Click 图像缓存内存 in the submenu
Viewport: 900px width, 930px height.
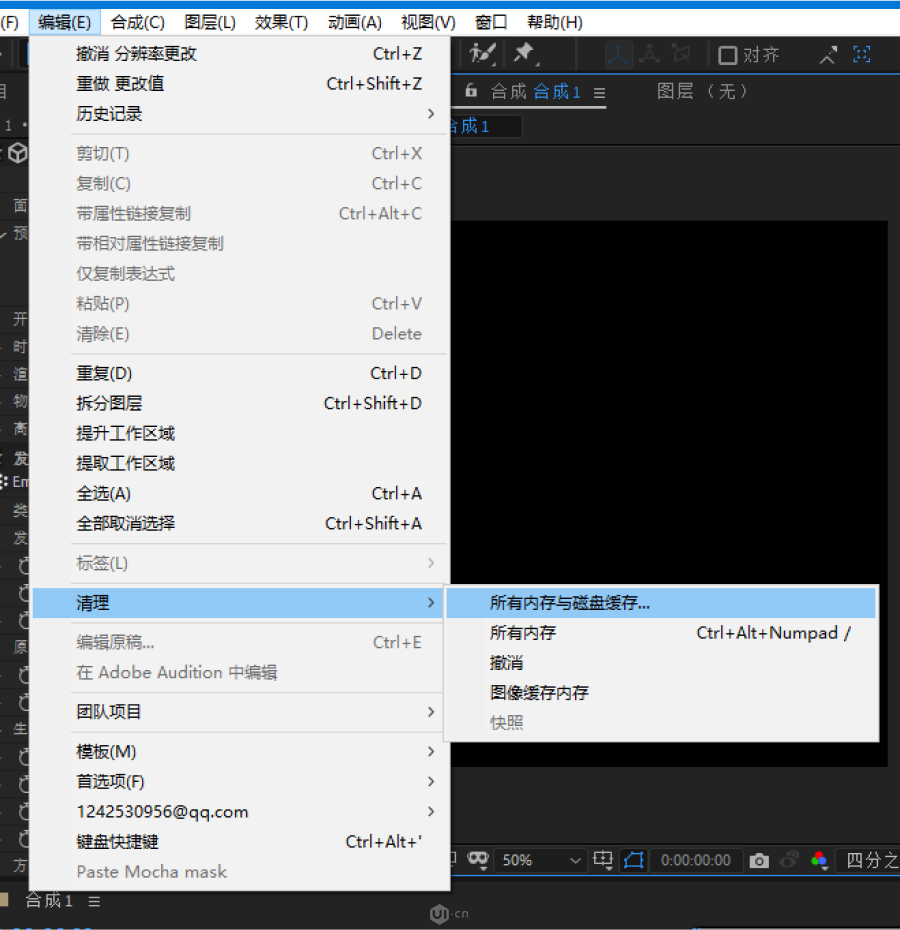point(661,693)
